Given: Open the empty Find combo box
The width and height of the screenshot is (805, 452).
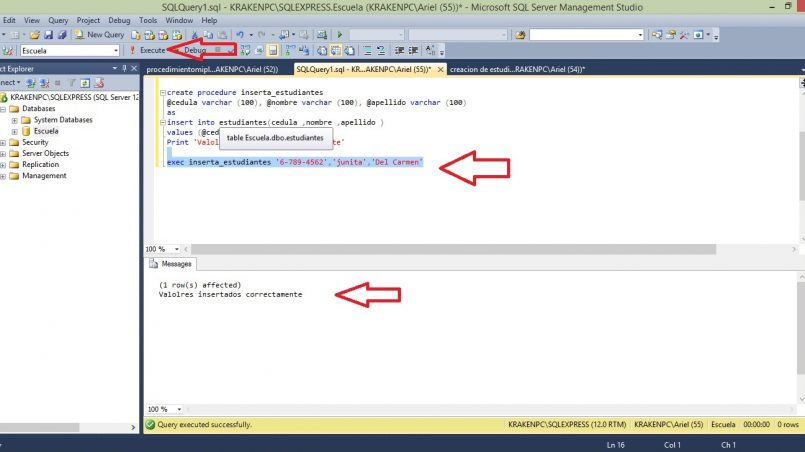Looking at the screenshot, I should click(x=586, y=35).
